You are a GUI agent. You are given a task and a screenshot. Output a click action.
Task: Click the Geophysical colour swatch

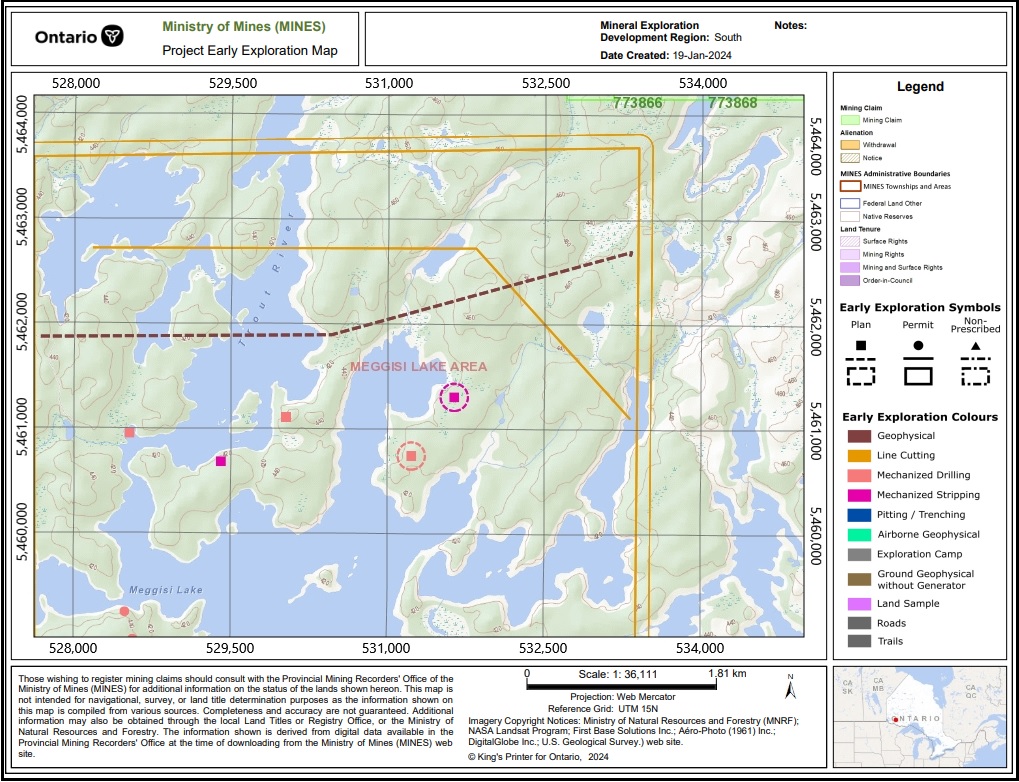(858, 436)
